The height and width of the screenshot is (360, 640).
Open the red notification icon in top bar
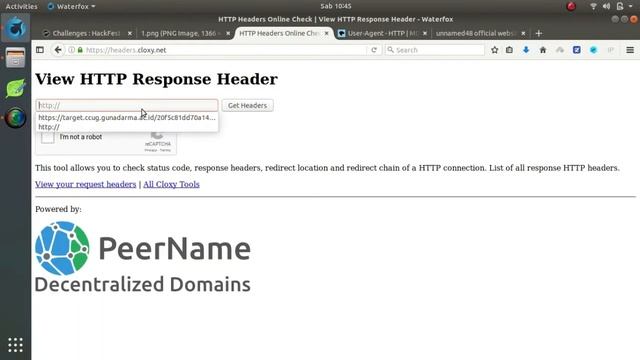571,6
